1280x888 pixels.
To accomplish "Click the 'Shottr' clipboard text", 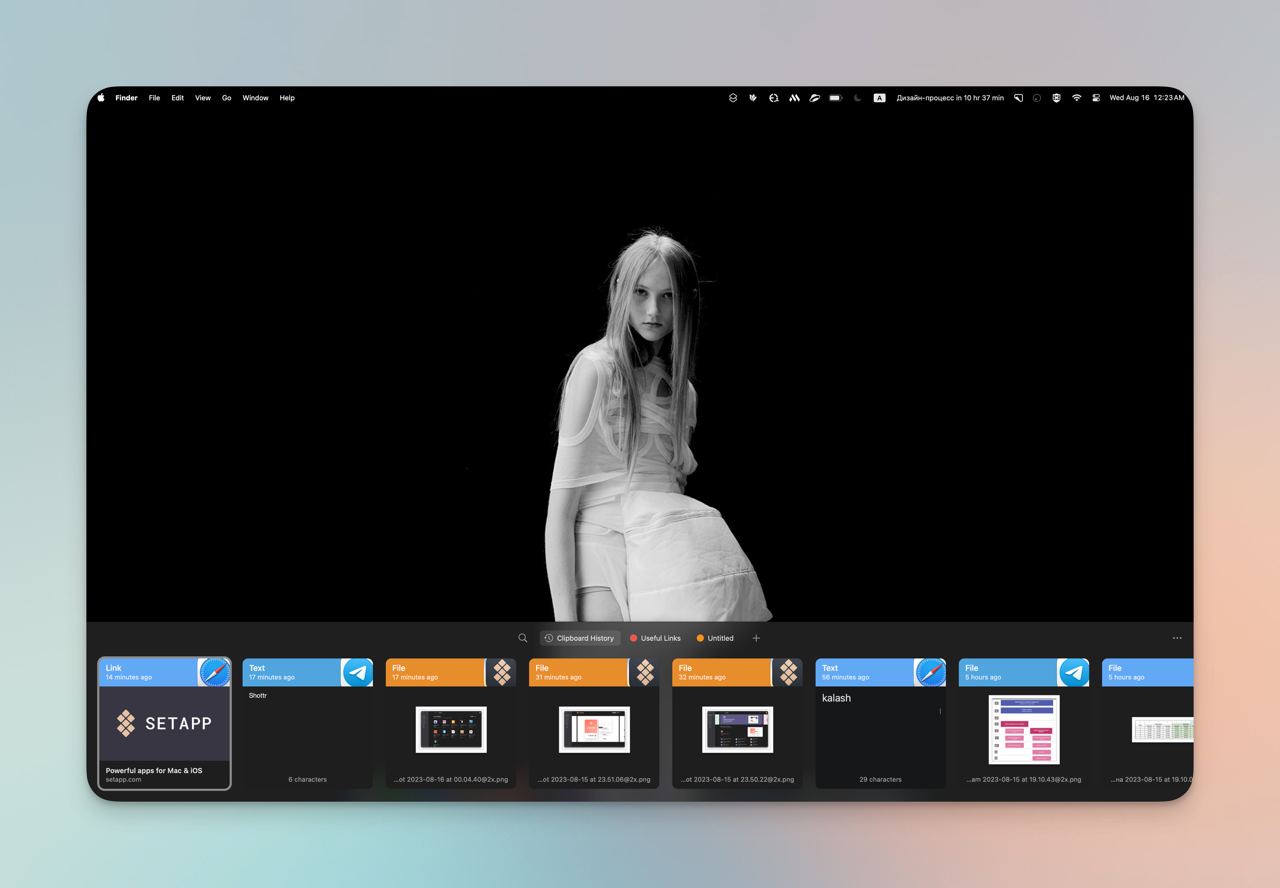I will [x=257, y=695].
